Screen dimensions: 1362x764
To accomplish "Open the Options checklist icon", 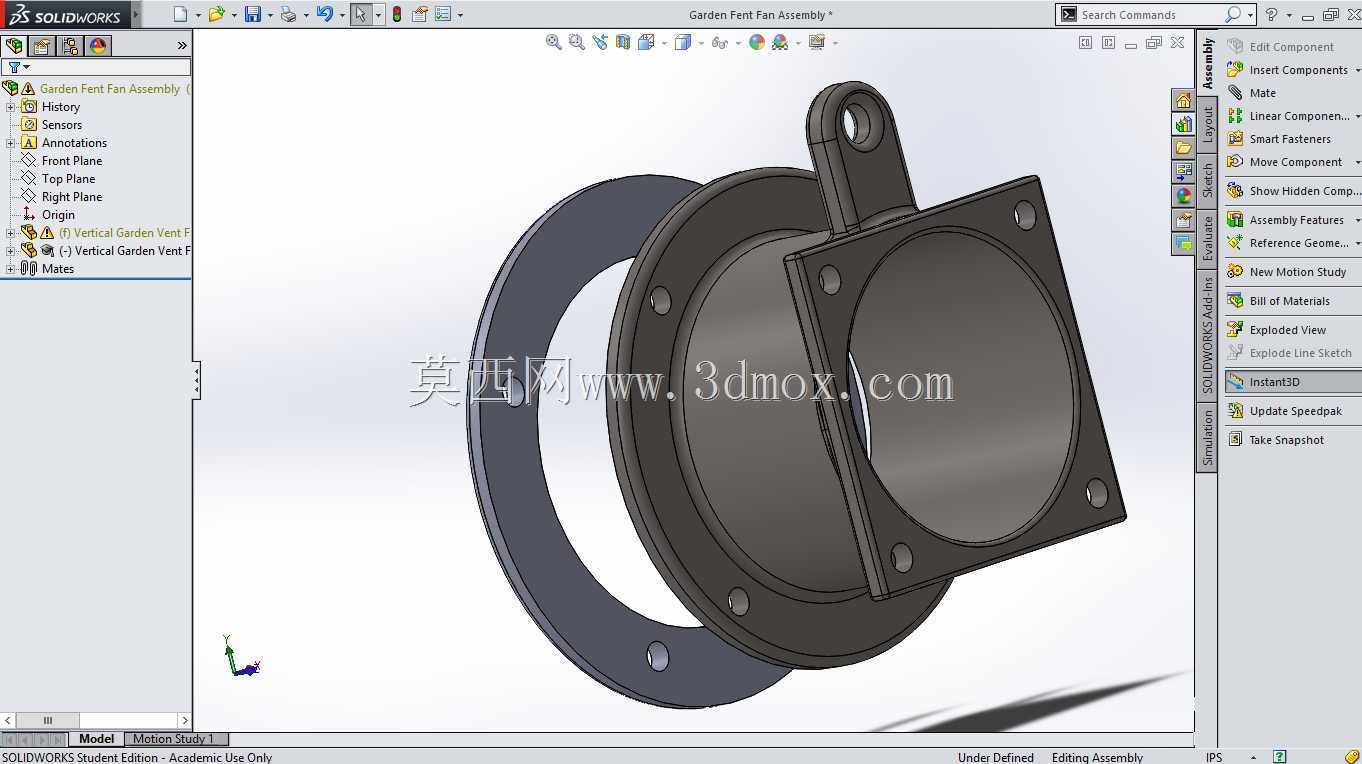I will click(x=443, y=14).
